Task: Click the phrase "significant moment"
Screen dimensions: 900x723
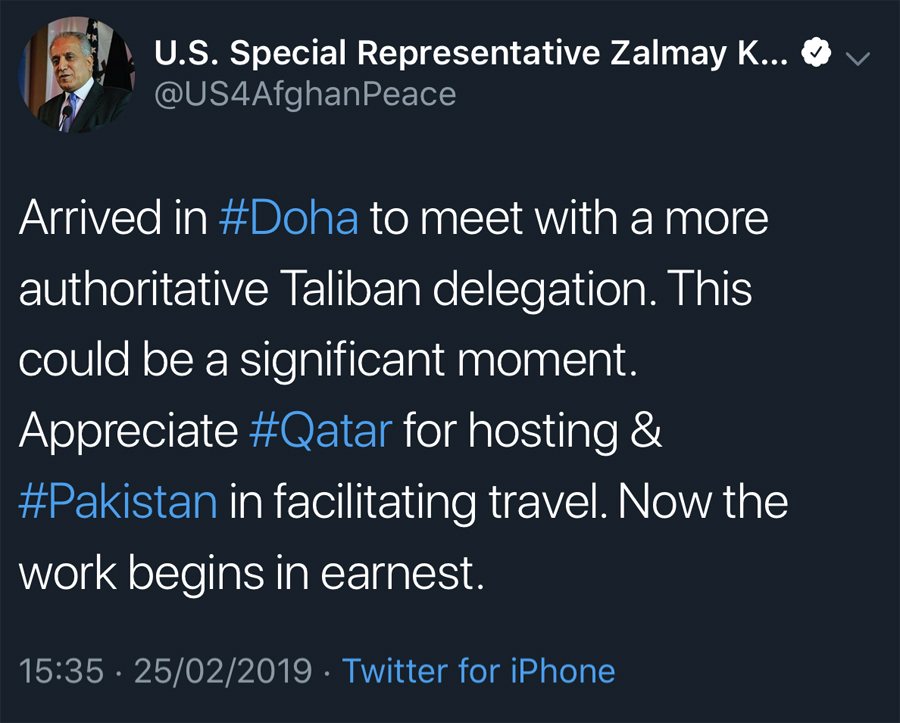Action: pos(438,360)
